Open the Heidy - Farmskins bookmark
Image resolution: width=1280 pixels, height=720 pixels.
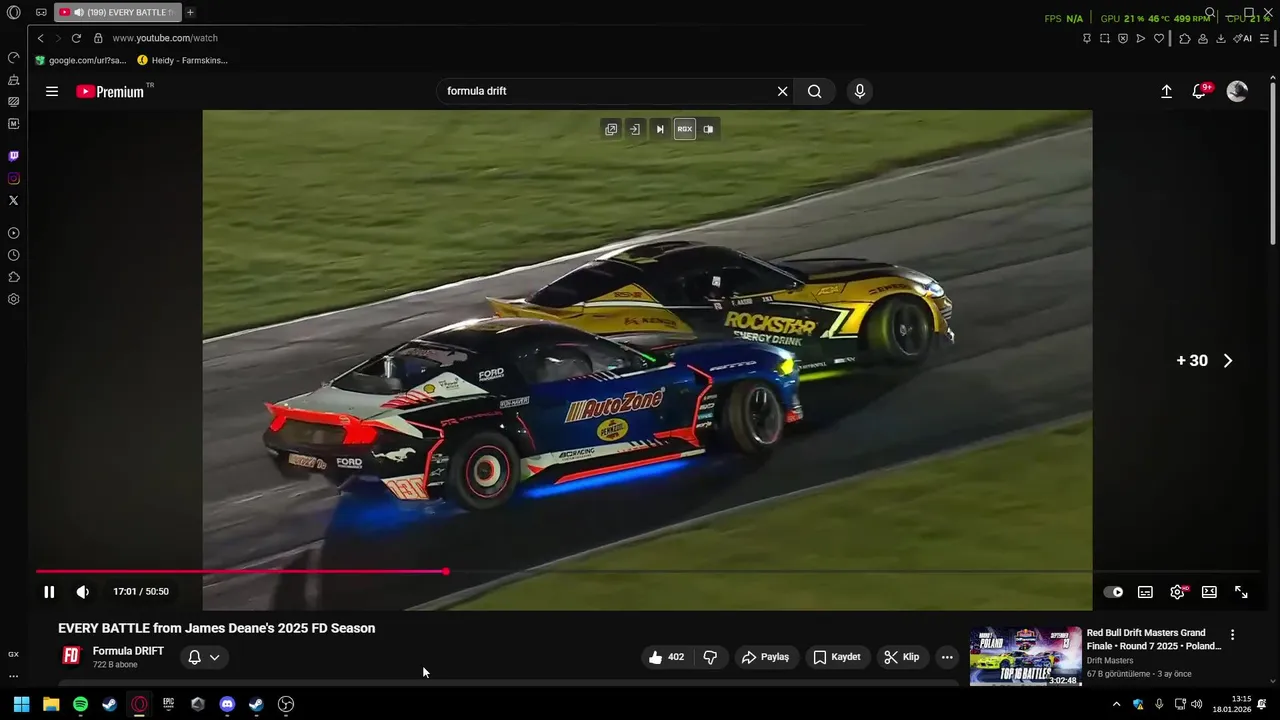(182, 60)
